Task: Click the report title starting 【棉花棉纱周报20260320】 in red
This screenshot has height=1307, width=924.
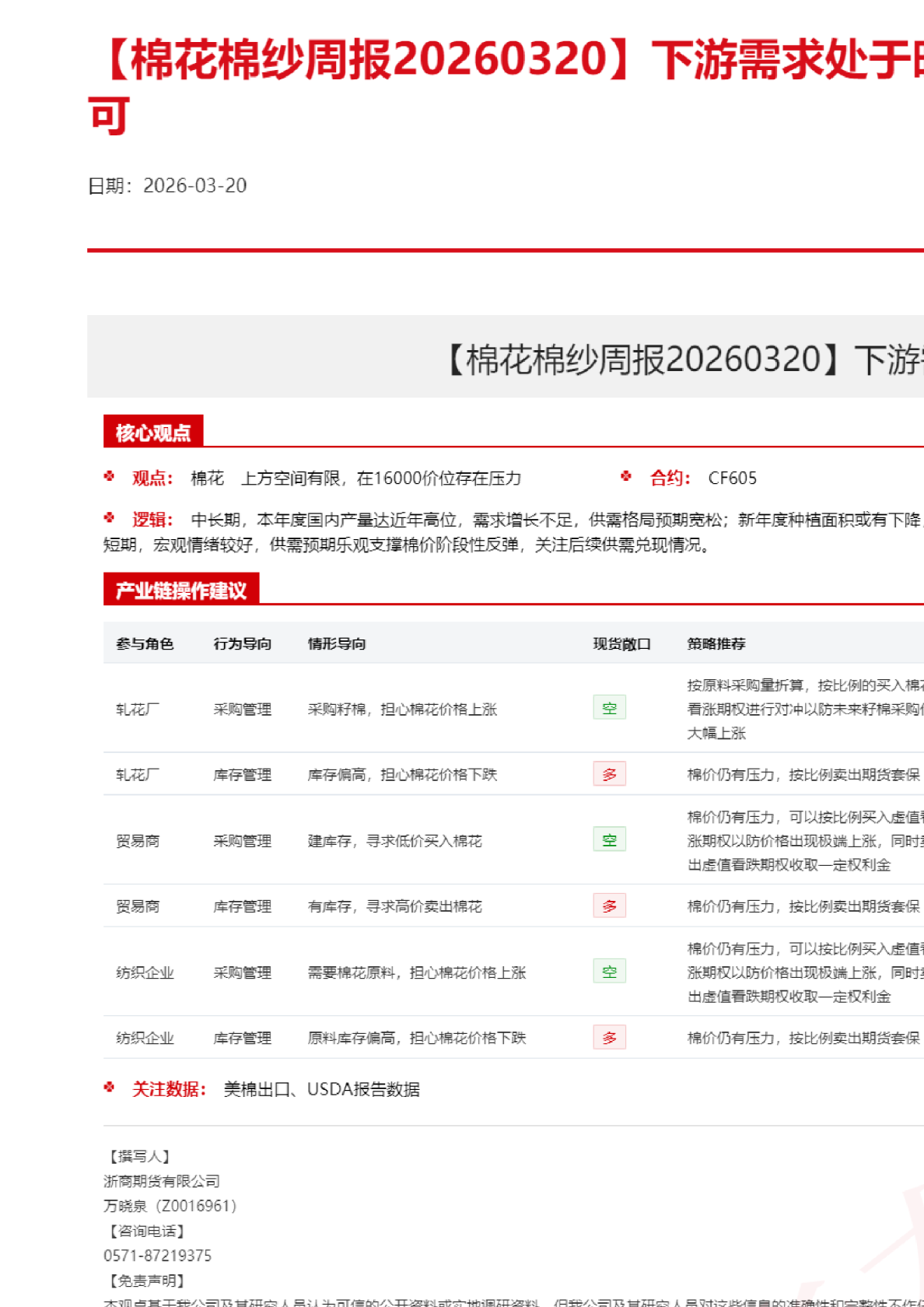Action: point(506,87)
